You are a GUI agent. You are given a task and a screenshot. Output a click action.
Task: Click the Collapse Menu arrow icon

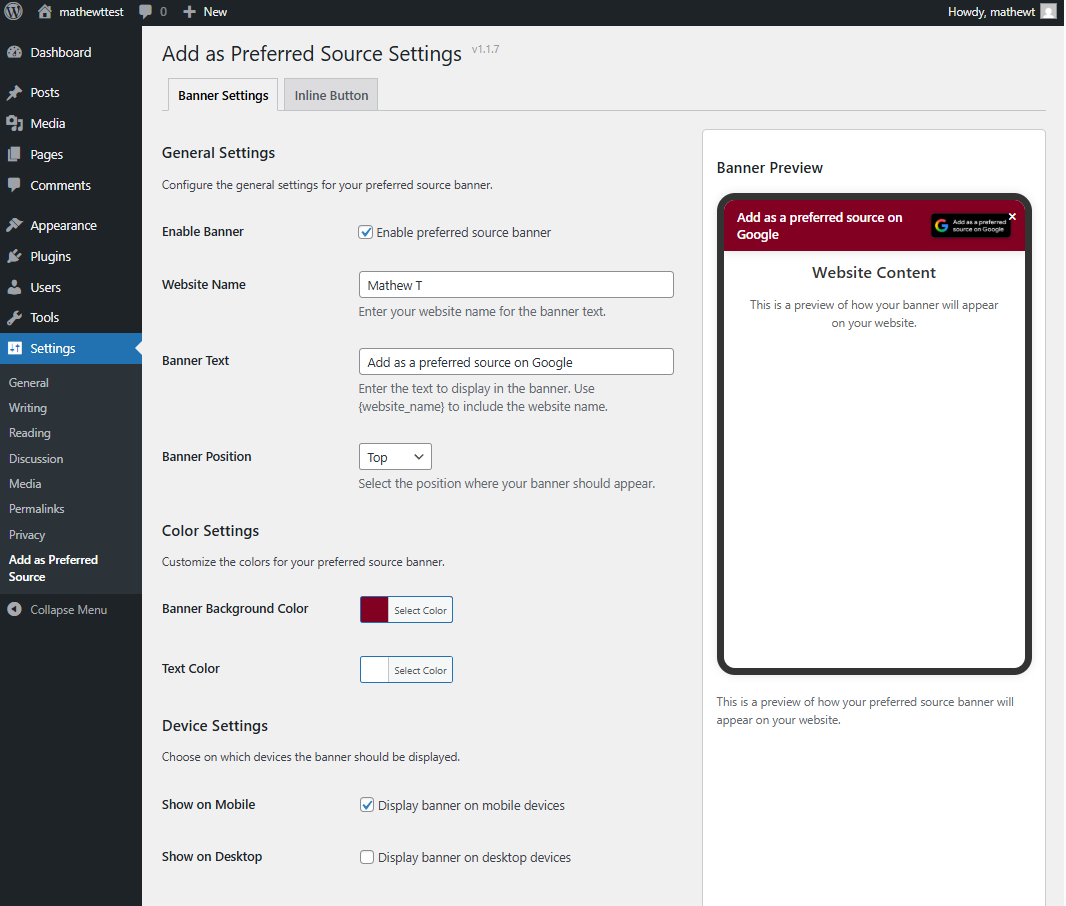14,610
